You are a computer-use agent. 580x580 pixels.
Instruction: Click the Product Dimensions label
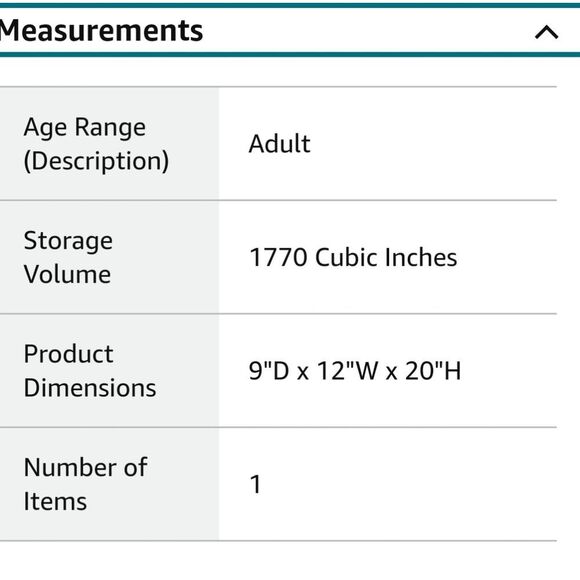point(90,371)
